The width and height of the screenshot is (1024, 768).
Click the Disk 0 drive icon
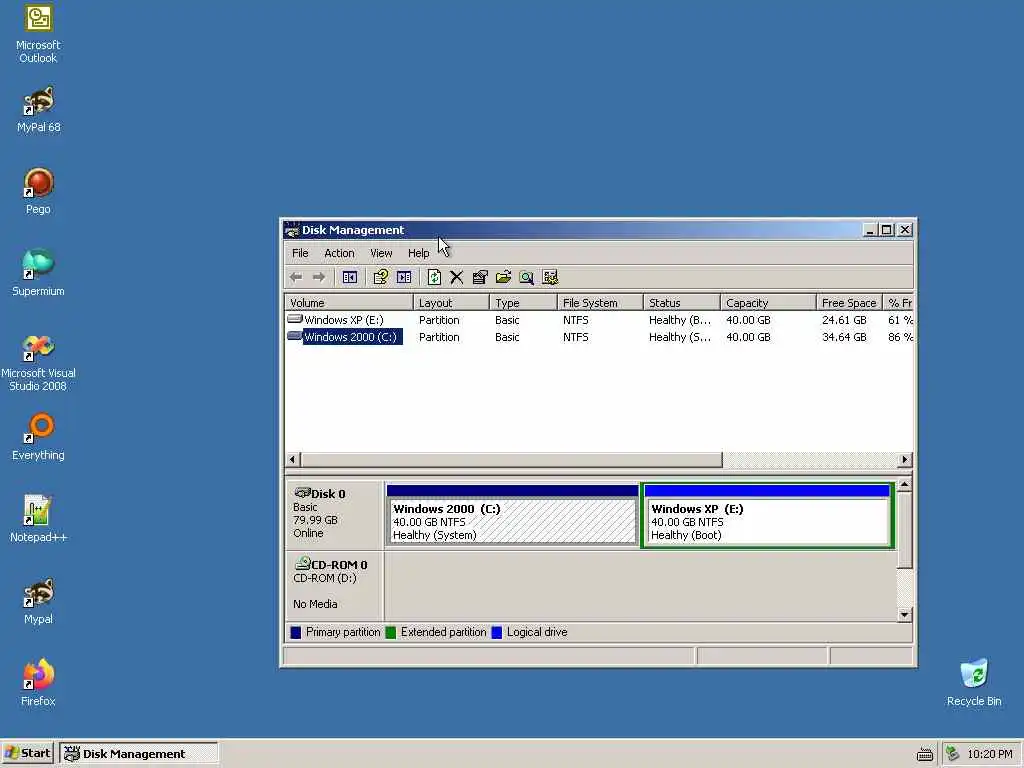(302, 492)
